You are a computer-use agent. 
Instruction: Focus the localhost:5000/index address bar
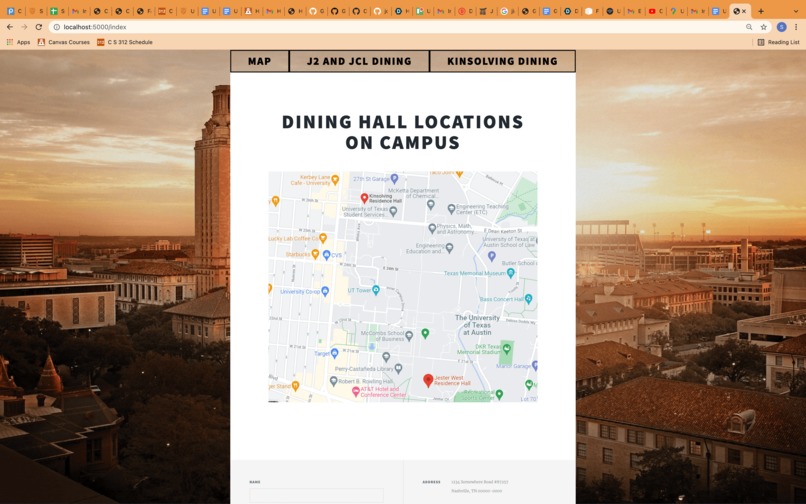pos(401,27)
